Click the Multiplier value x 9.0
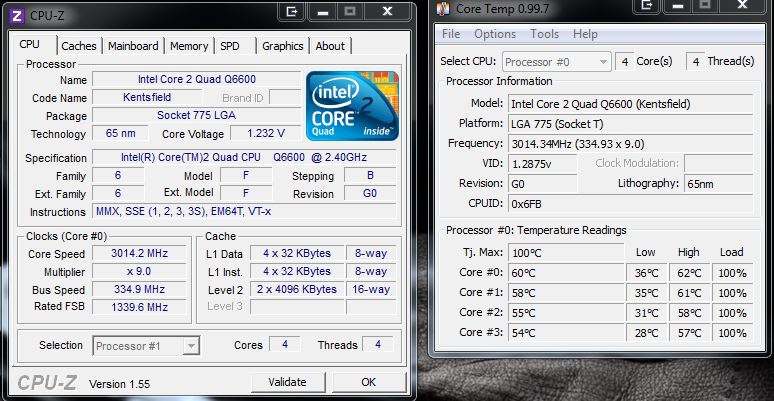774x401 pixels. 139,272
